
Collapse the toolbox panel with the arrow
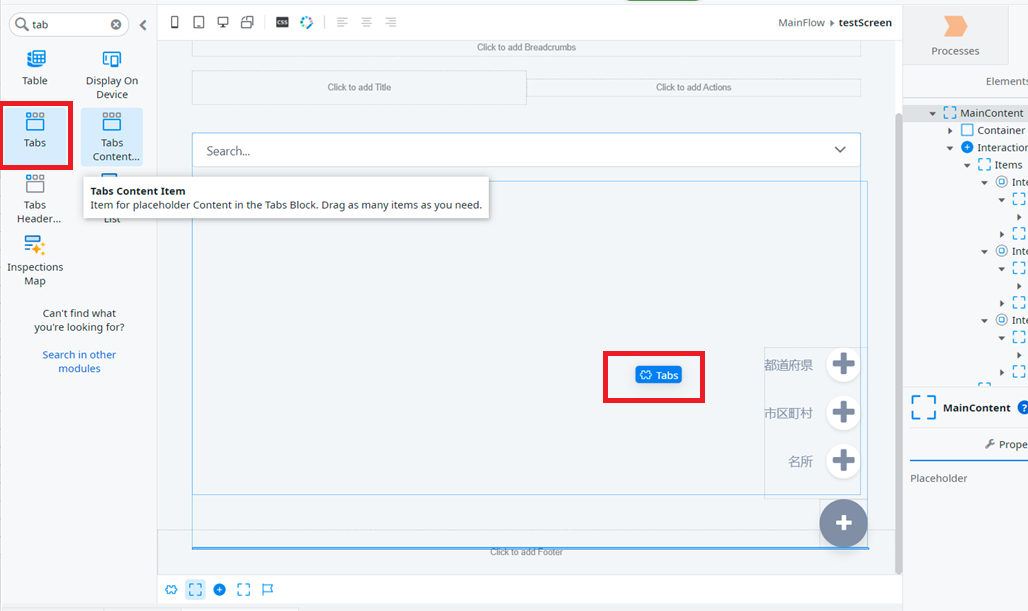(x=143, y=24)
